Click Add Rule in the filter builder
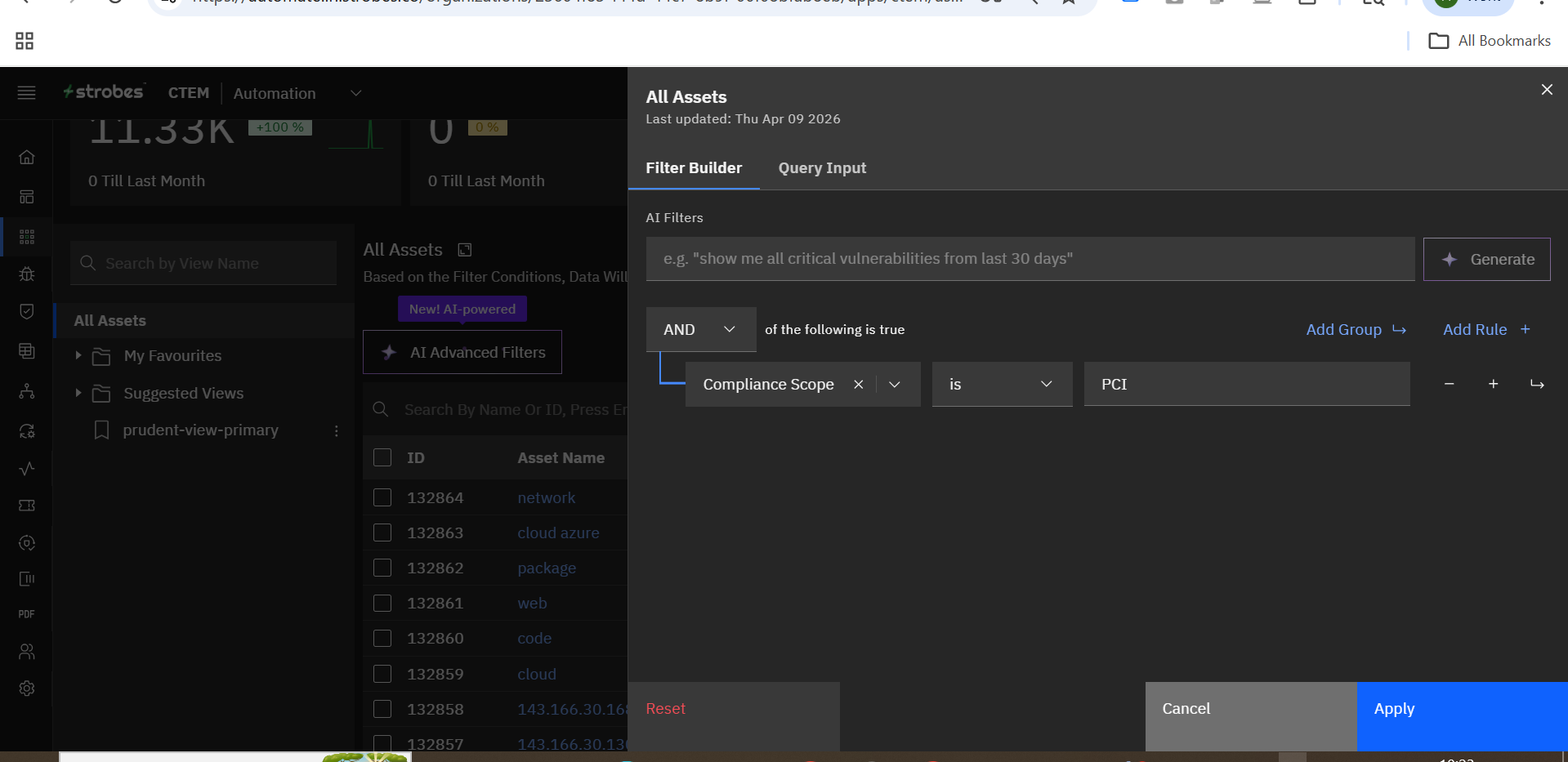 tap(1486, 329)
